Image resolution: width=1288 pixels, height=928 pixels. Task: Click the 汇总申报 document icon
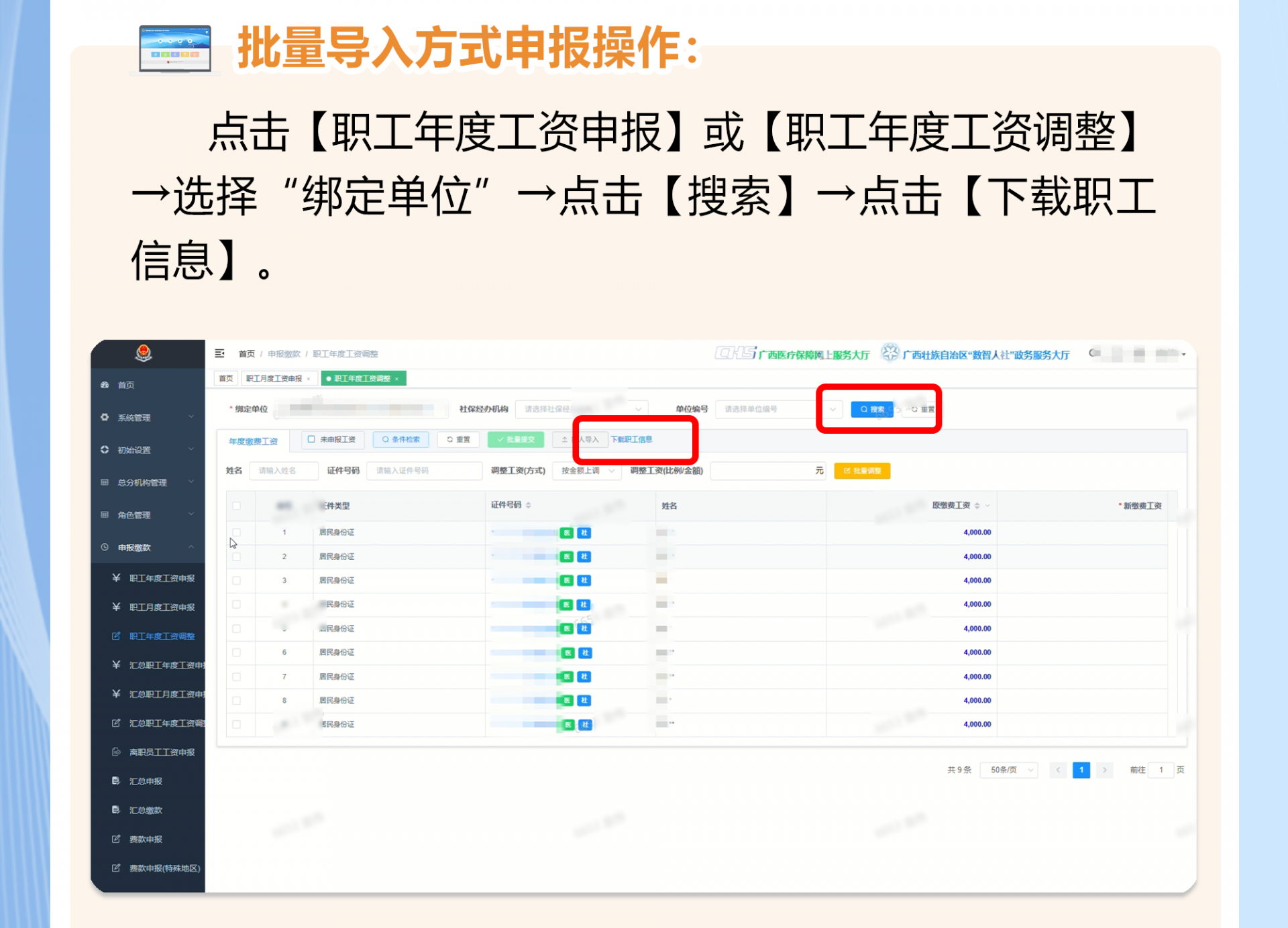tap(116, 781)
